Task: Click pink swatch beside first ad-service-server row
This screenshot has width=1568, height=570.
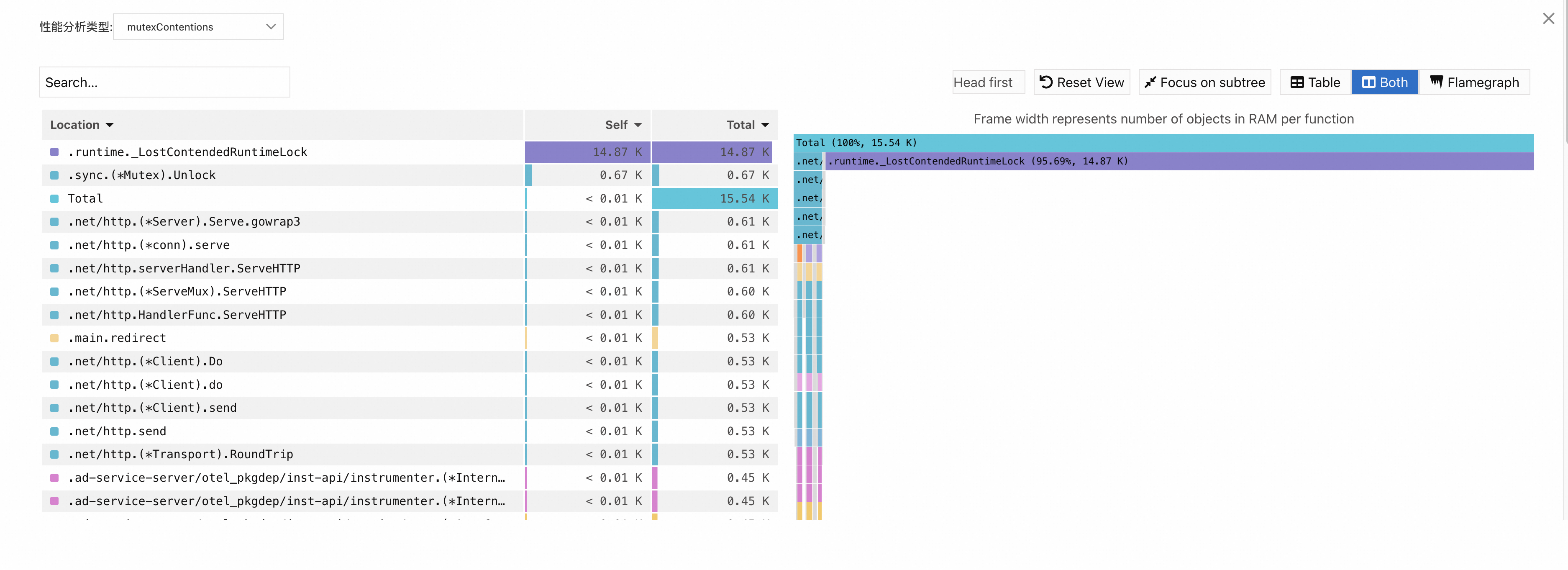Action: (55, 478)
